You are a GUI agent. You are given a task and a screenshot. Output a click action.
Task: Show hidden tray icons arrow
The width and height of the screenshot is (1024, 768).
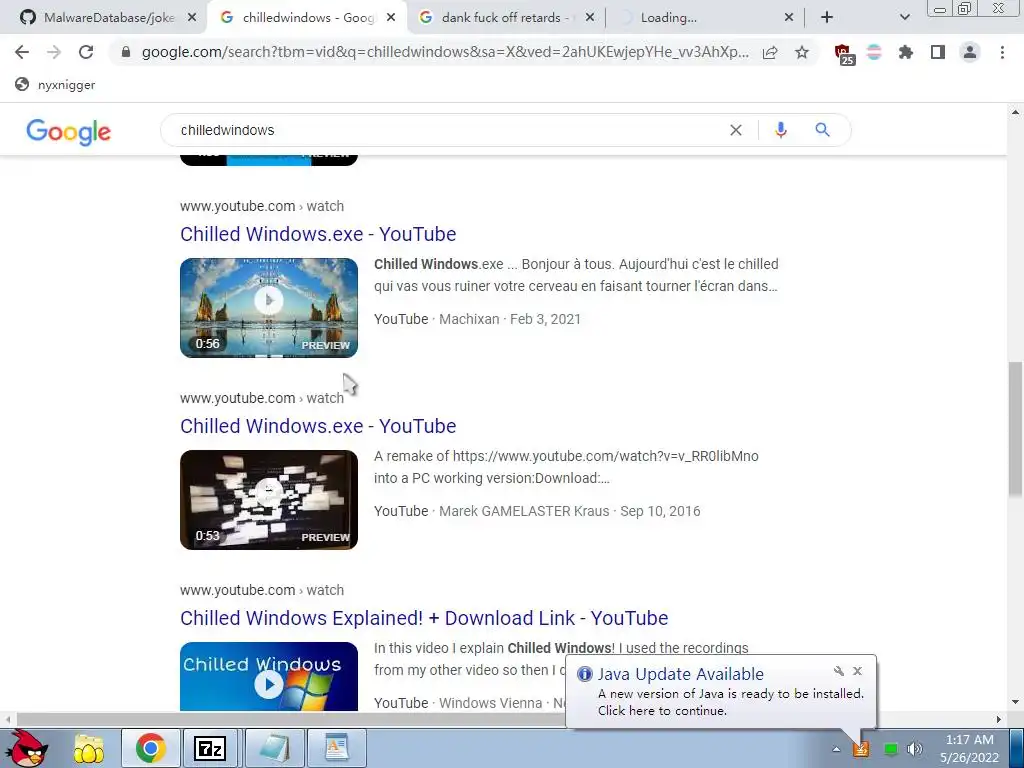pos(836,749)
